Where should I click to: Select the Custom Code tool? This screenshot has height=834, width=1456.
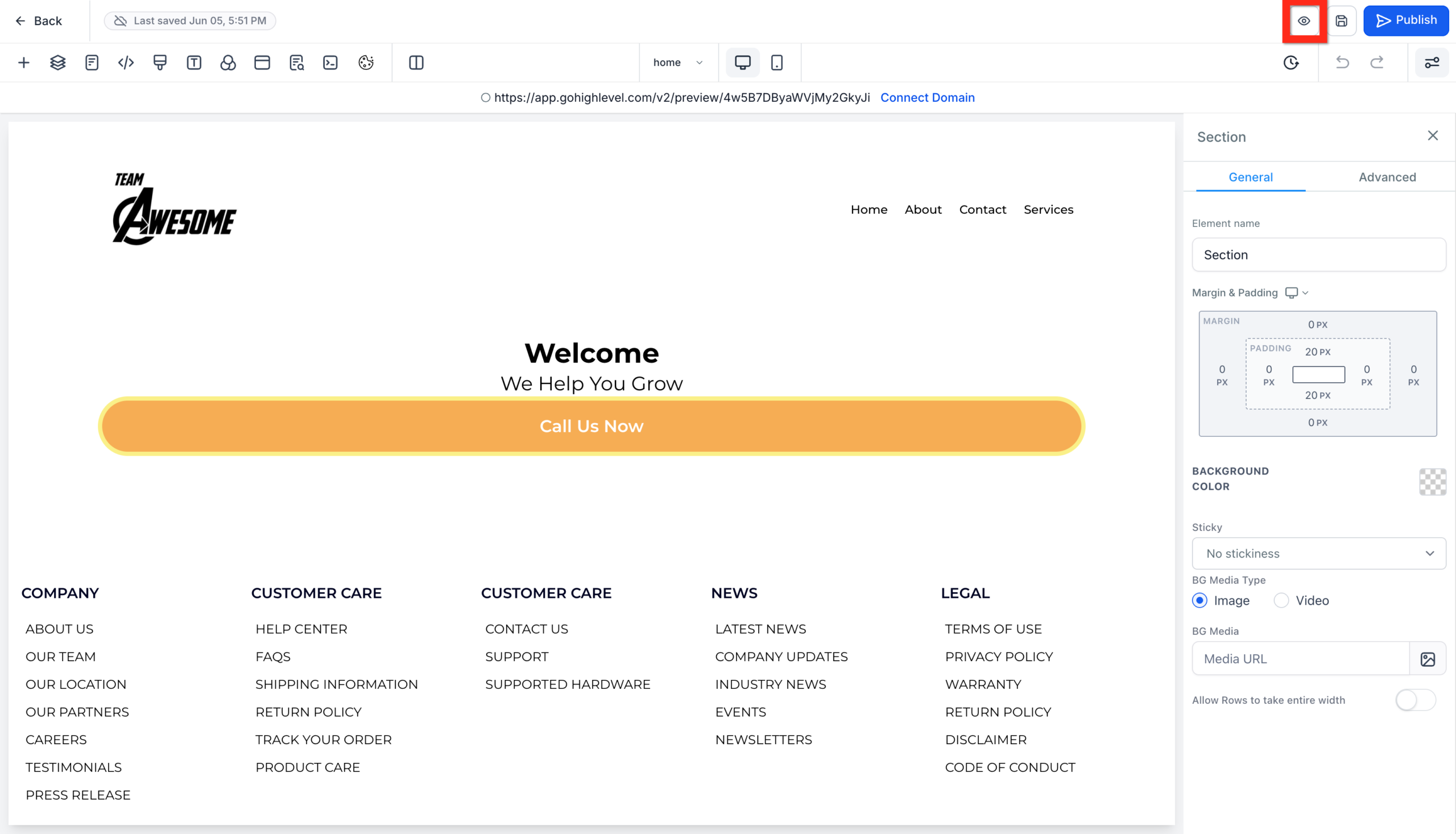(125, 63)
